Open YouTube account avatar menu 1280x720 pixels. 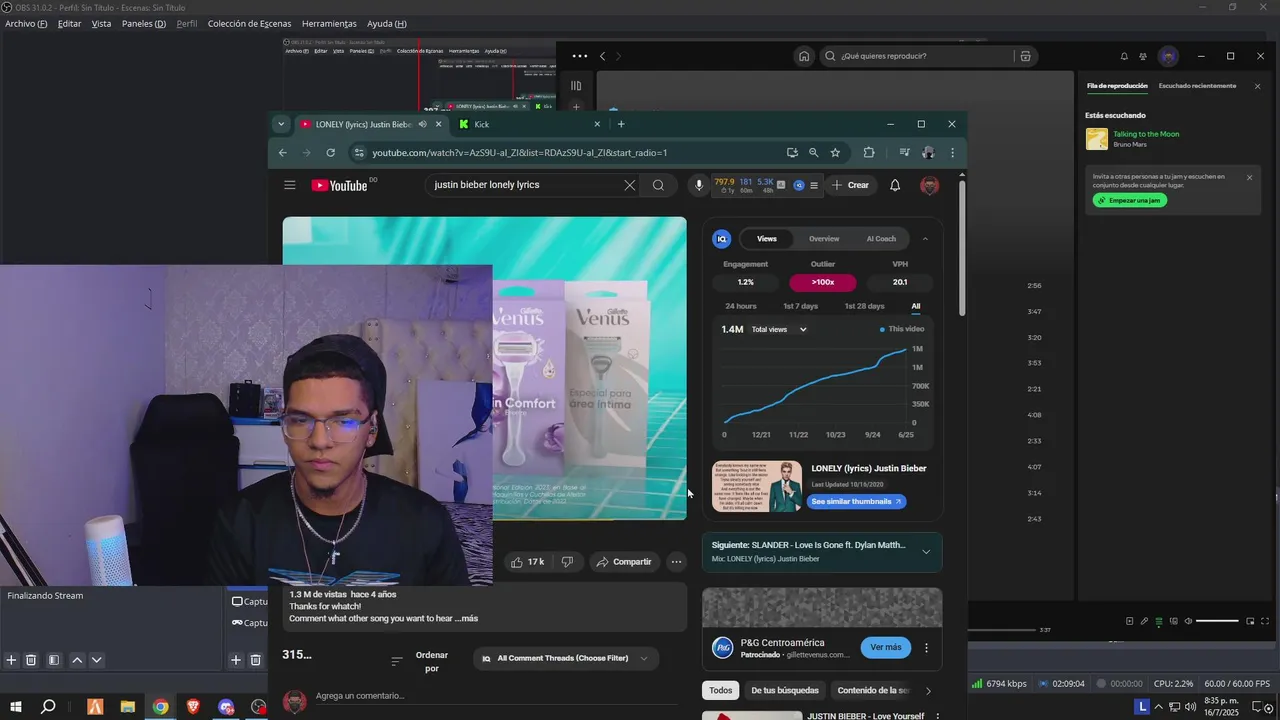click(929, 185)
